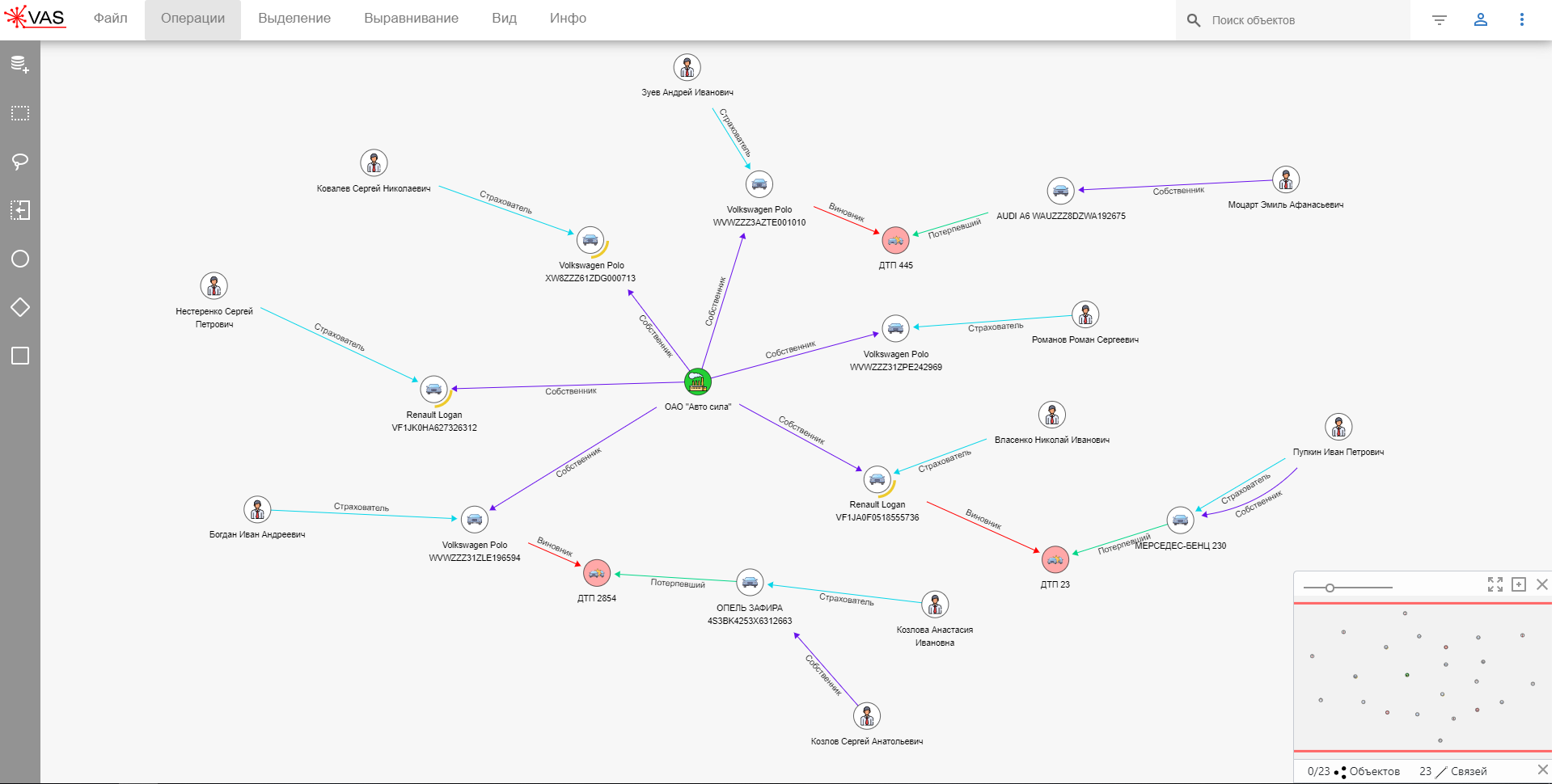Click the minimap add/expand icon
The image size is (1556, 784).
click(x=1519, y=584)
